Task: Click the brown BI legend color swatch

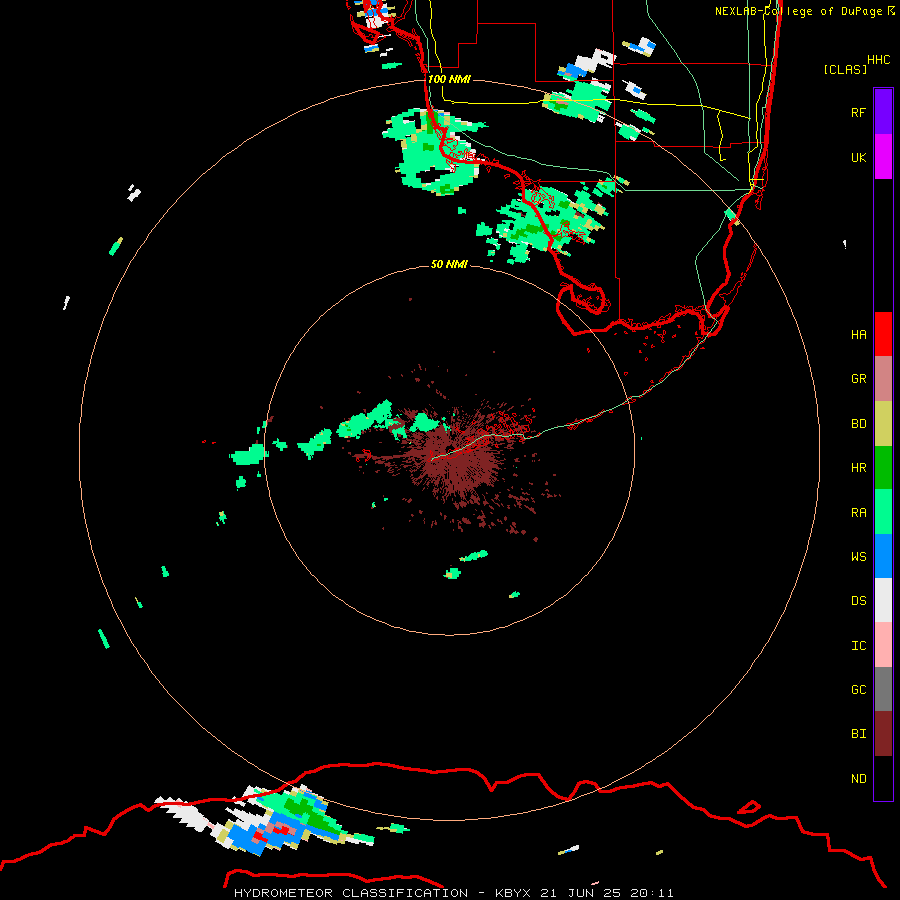Action: (883, 734)
